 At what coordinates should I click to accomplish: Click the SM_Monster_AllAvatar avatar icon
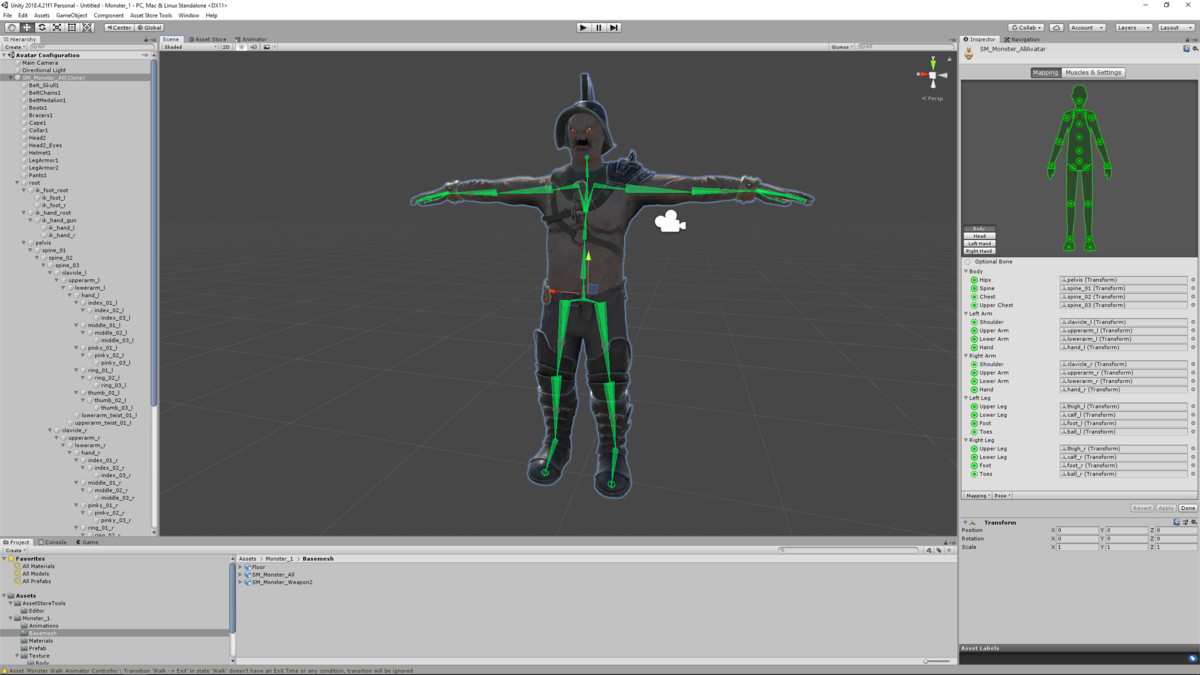(x=969, y=52)
